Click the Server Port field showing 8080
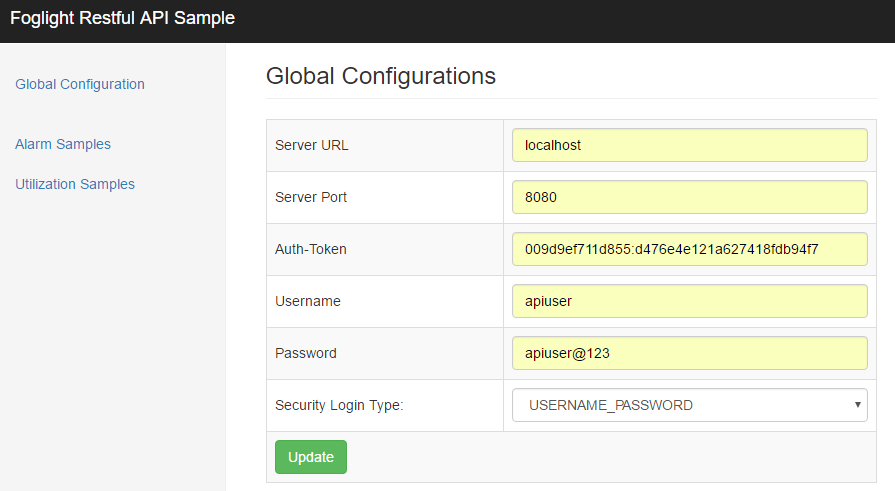 pos(689,197)
